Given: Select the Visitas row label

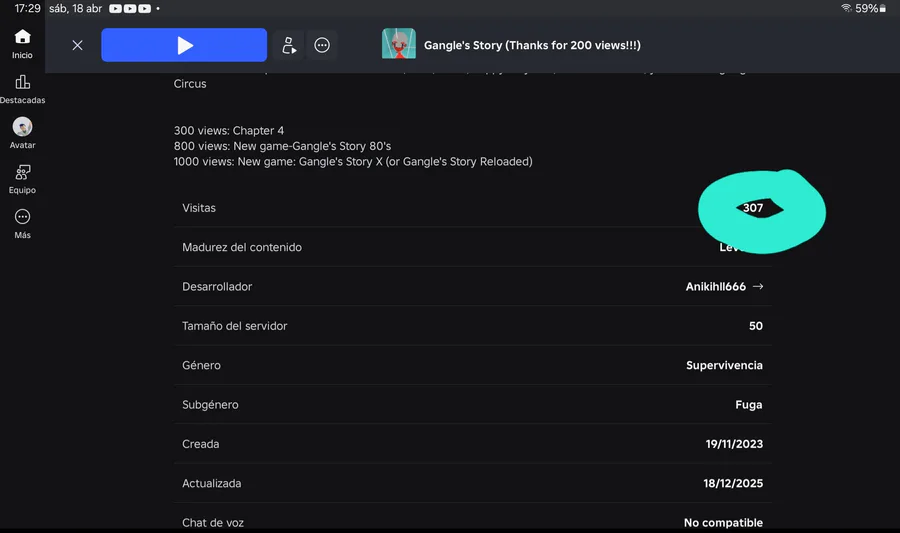Looking at the screenshot, I should 199,208.
